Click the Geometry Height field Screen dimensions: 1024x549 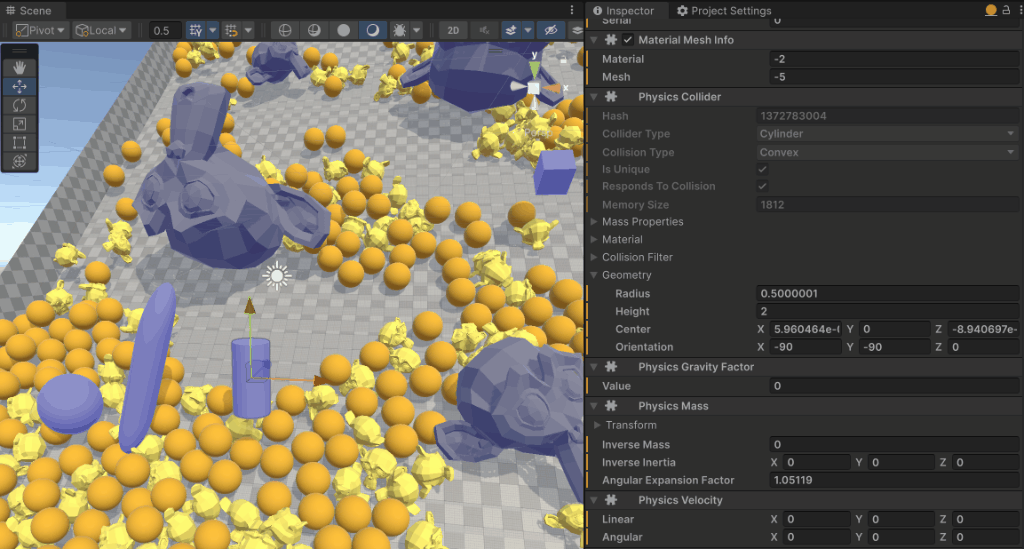pyautogui.click(x=888, y=311)
